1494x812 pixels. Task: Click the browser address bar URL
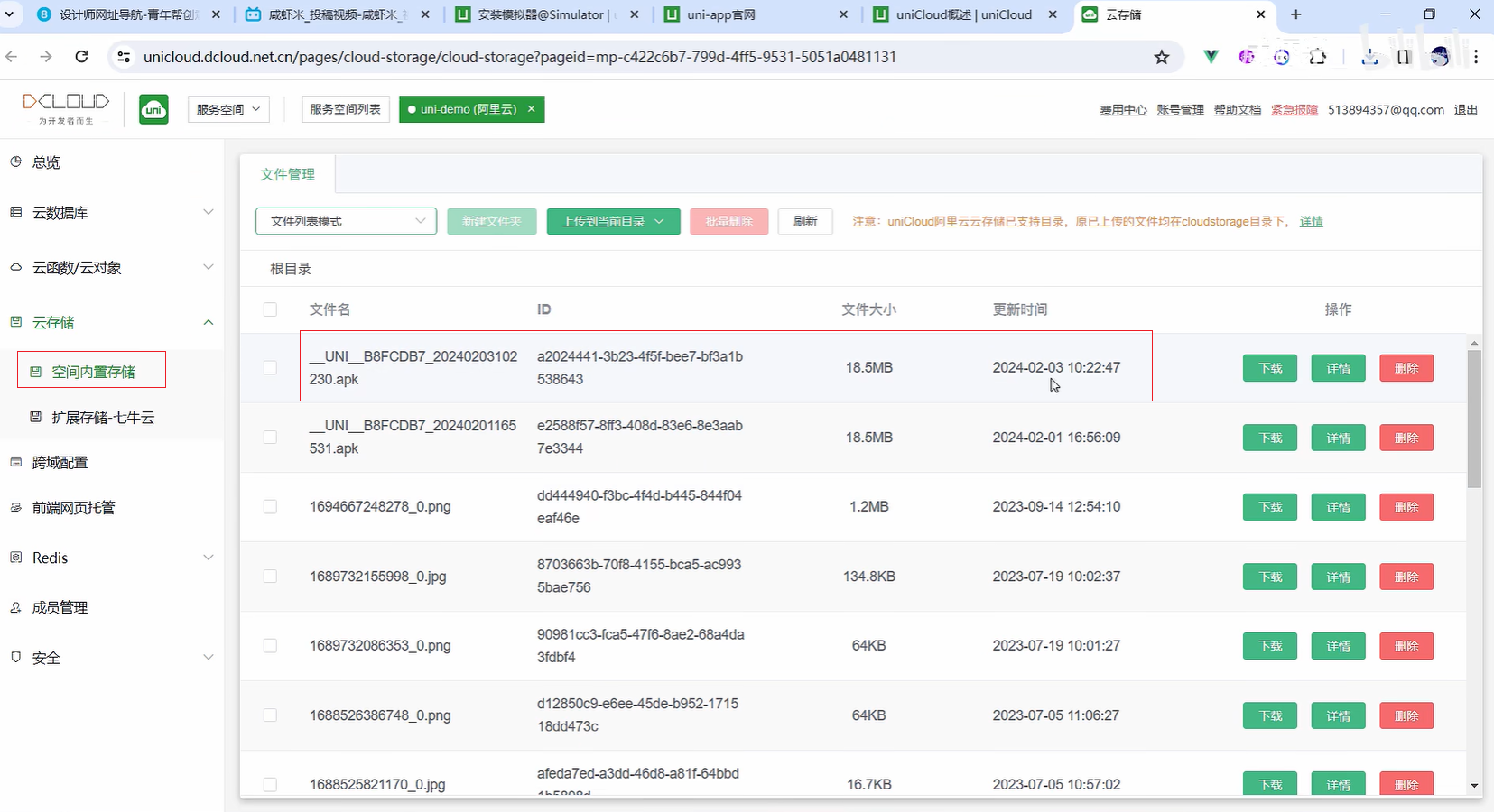click(520, 57)
